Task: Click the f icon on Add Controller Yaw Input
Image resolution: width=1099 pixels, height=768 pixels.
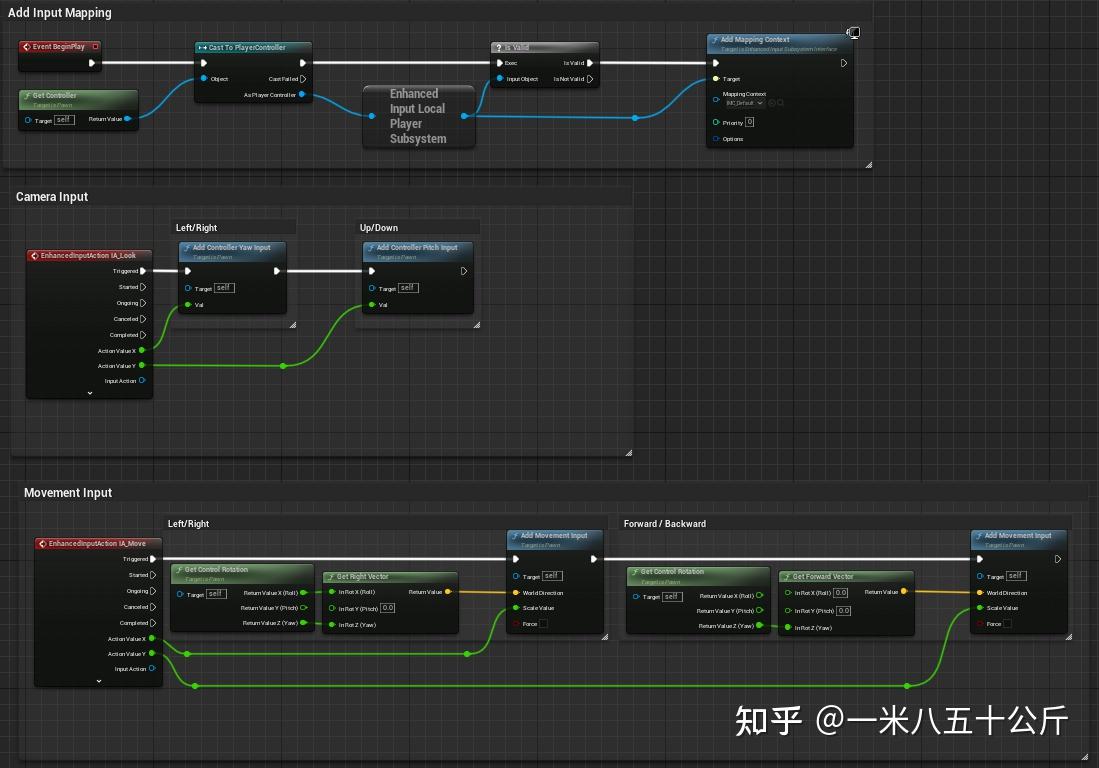Action: 187,248
